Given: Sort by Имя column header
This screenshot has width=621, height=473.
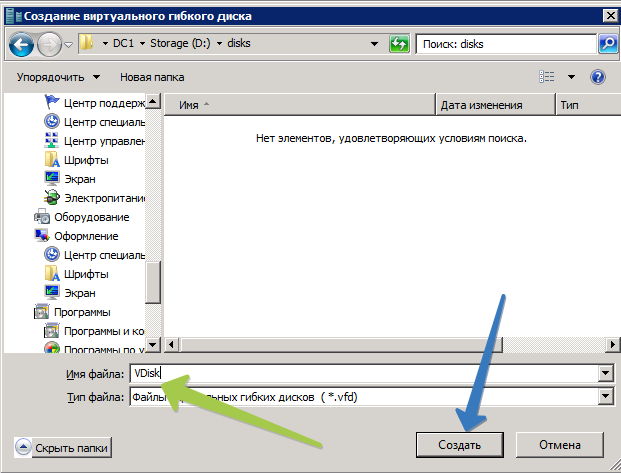Looking at the screenshot, I should pos(299,105).
